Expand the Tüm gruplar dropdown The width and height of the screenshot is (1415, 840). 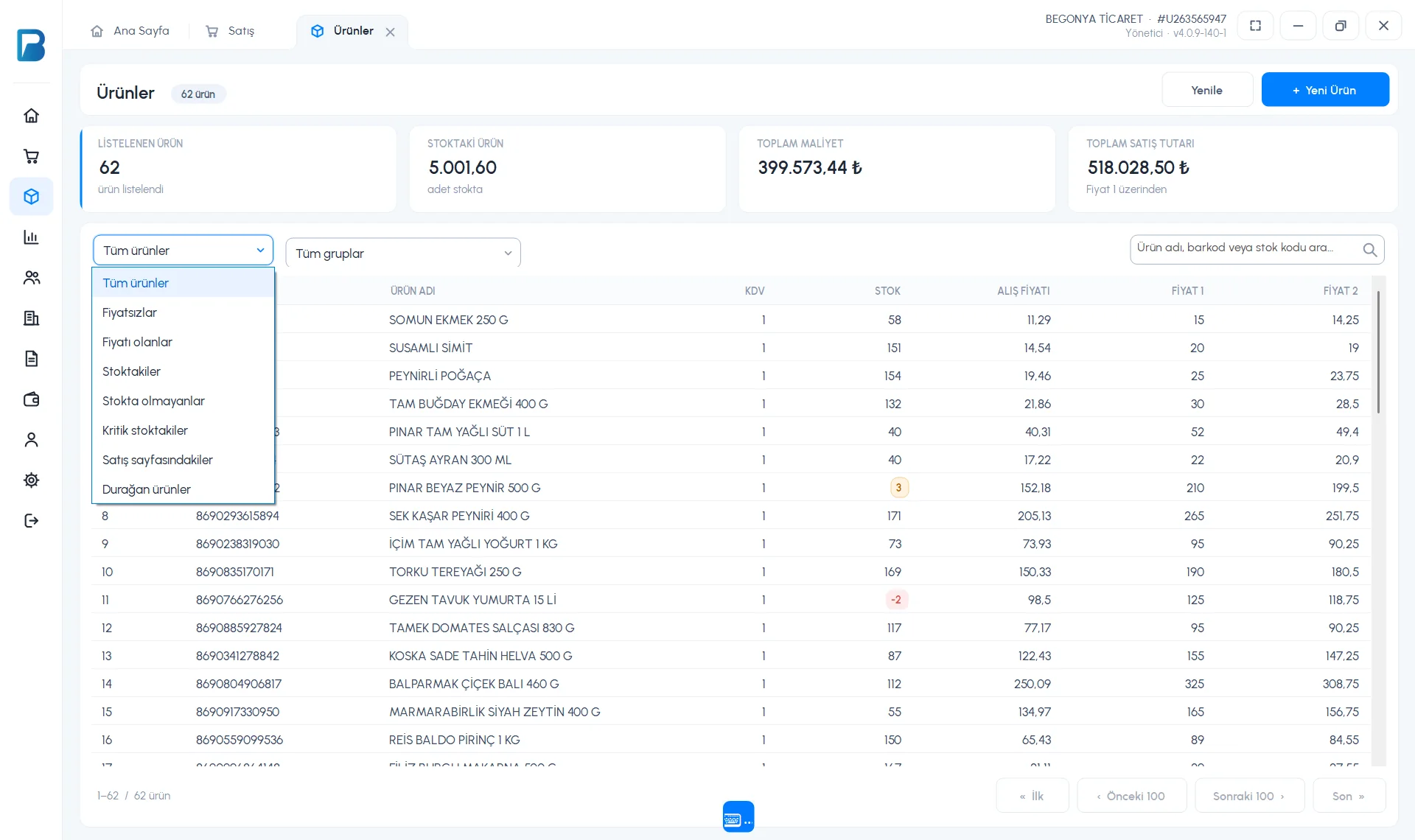click(403, 253)
